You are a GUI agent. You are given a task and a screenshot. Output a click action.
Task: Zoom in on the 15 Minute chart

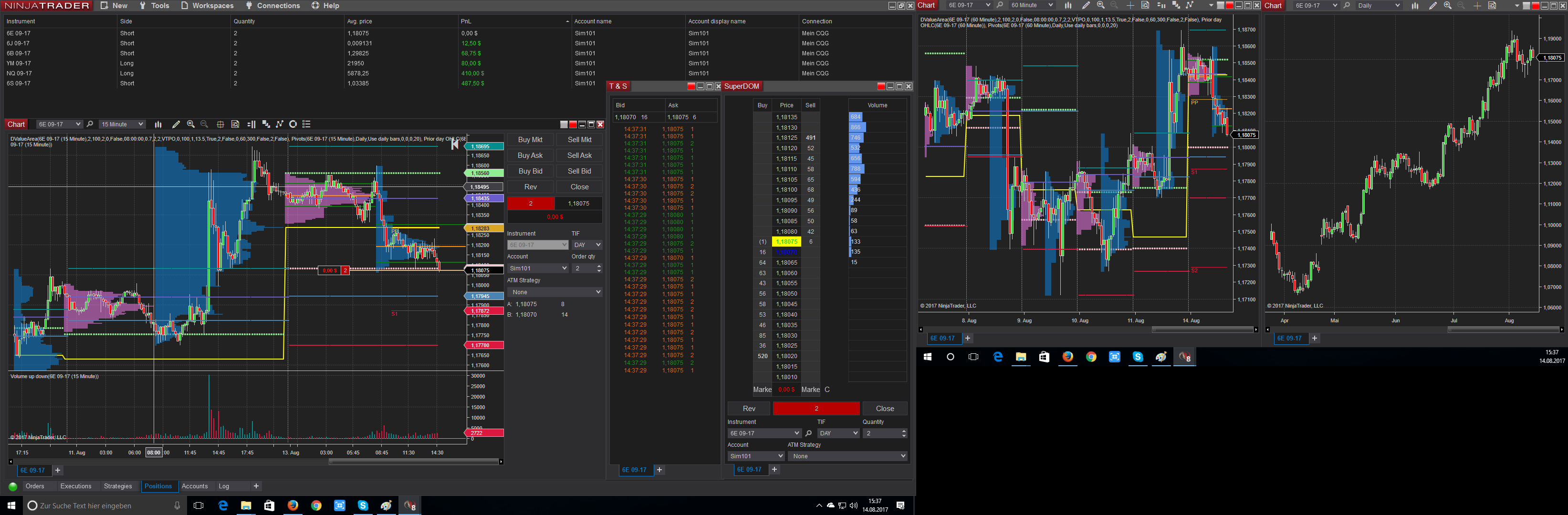click(190, 124)
